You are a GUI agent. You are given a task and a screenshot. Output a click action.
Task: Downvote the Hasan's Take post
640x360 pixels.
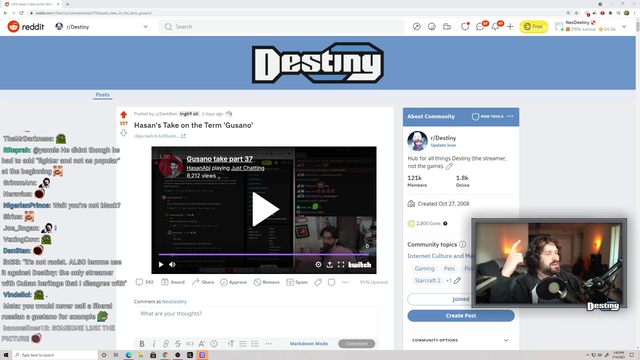tap(124, 133)
